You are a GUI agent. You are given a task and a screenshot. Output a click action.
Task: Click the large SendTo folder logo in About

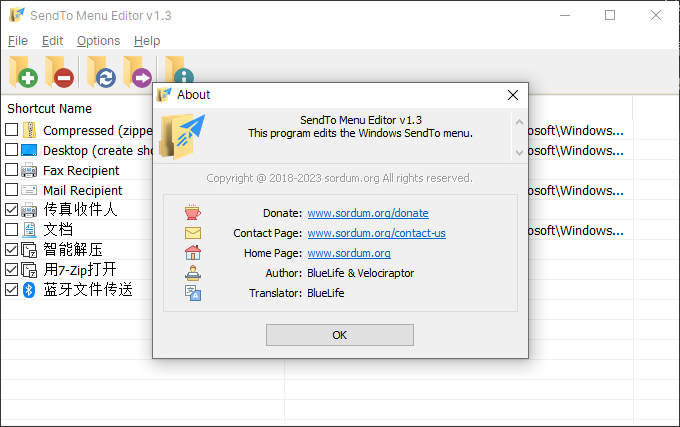click(x=182, y=137)
